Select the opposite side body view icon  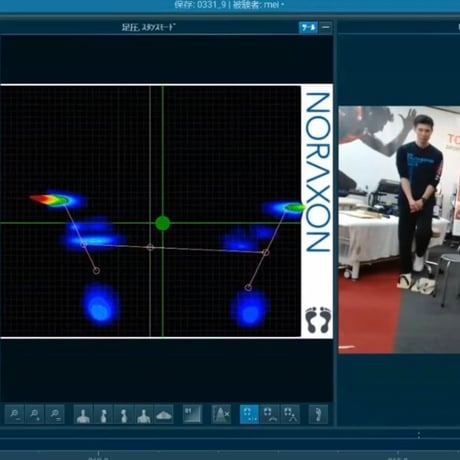(x=124, y=414)
